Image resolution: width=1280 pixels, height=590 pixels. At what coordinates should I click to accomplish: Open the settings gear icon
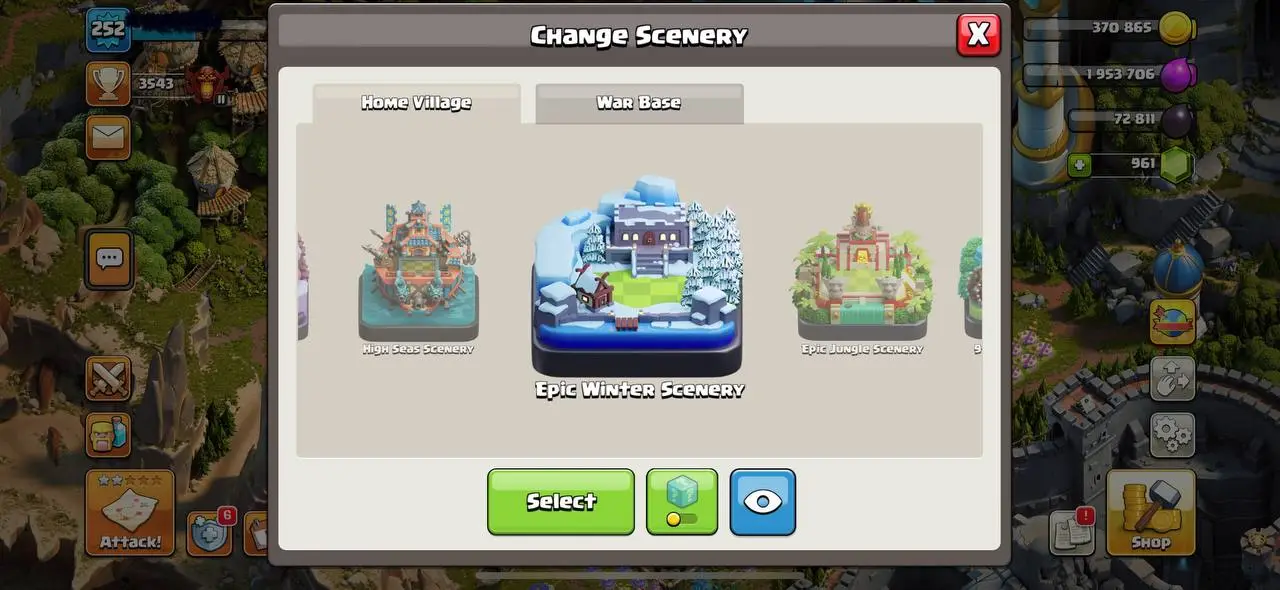coord(1172,435)
